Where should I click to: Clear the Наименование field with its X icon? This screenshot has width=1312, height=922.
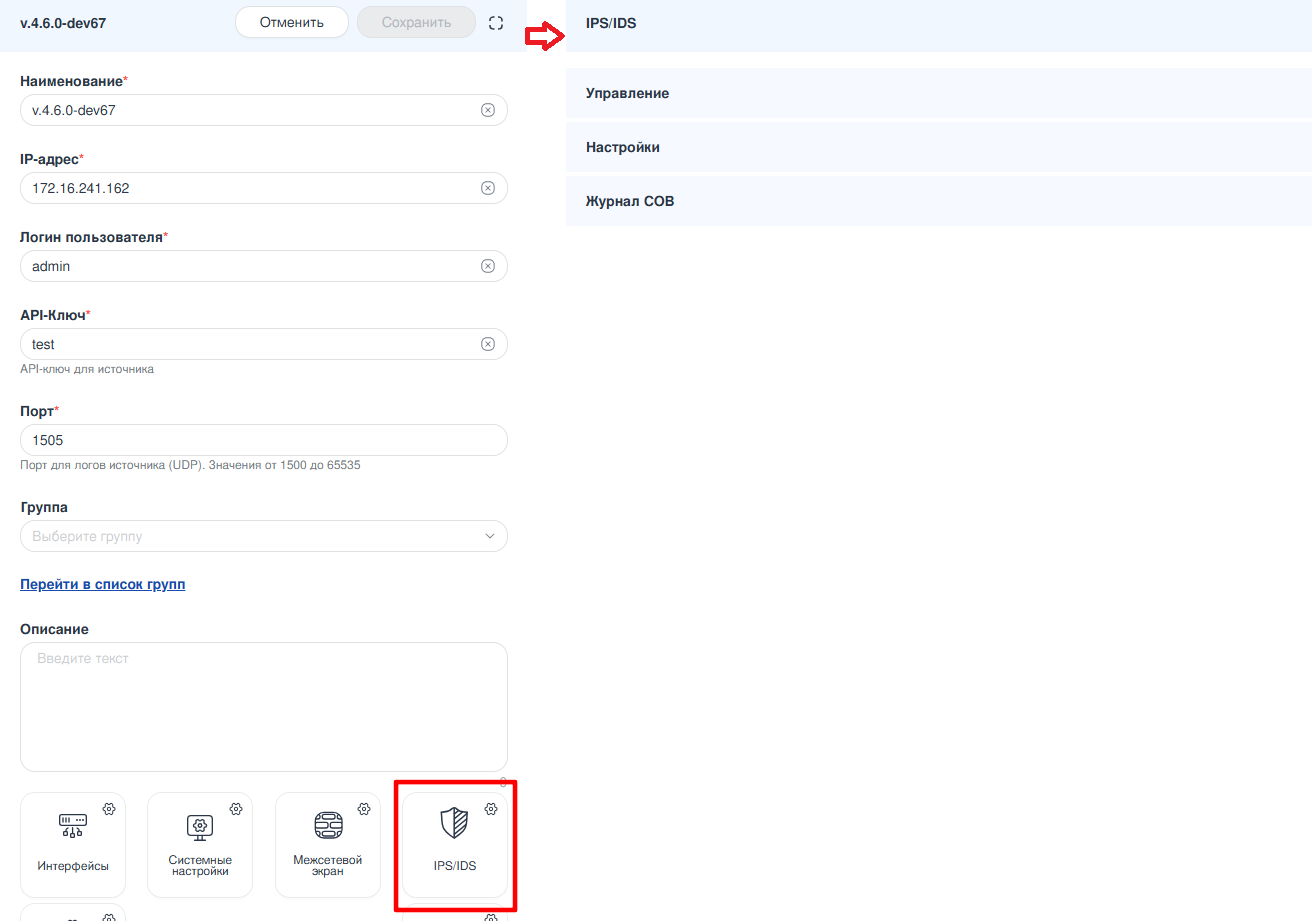488,110
